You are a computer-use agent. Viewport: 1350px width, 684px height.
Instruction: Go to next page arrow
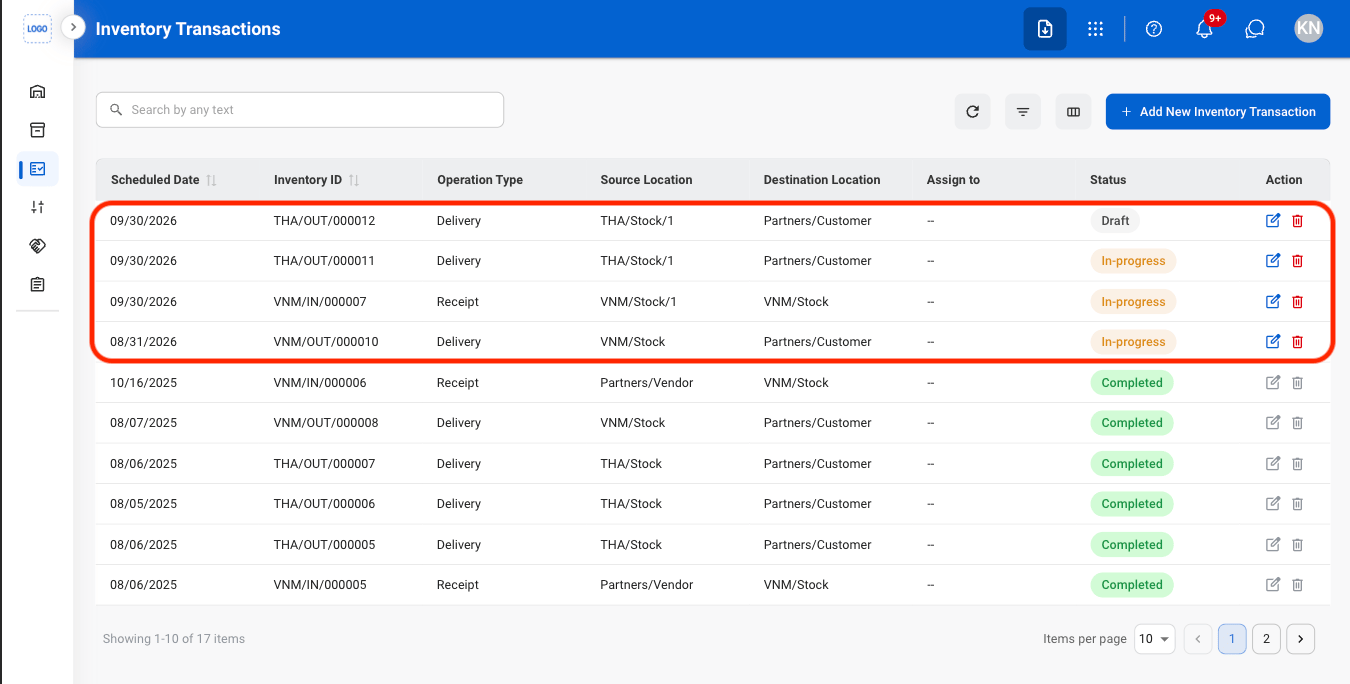[1300, 639]
